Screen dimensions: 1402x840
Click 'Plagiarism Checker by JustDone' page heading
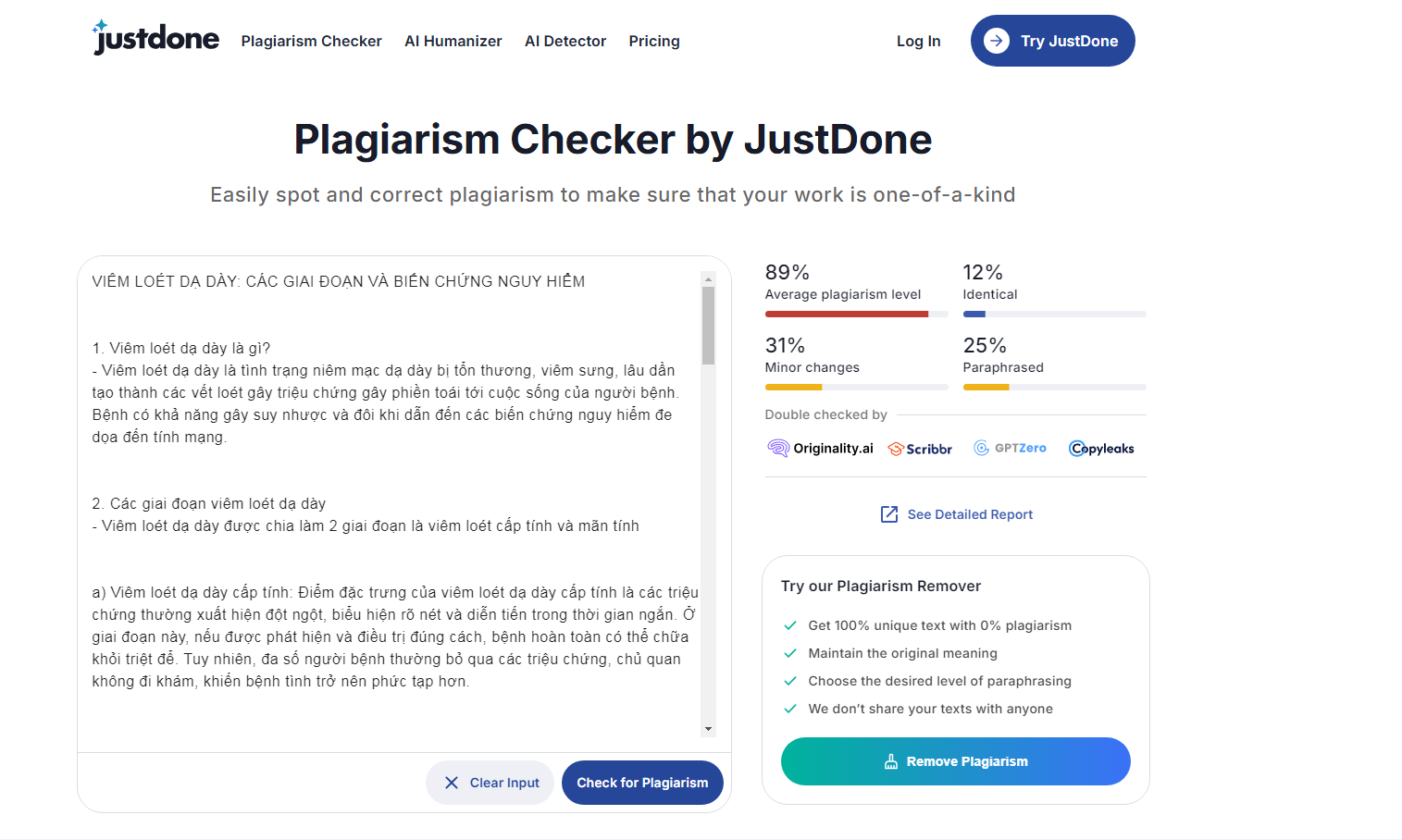(x=613, y=140)
